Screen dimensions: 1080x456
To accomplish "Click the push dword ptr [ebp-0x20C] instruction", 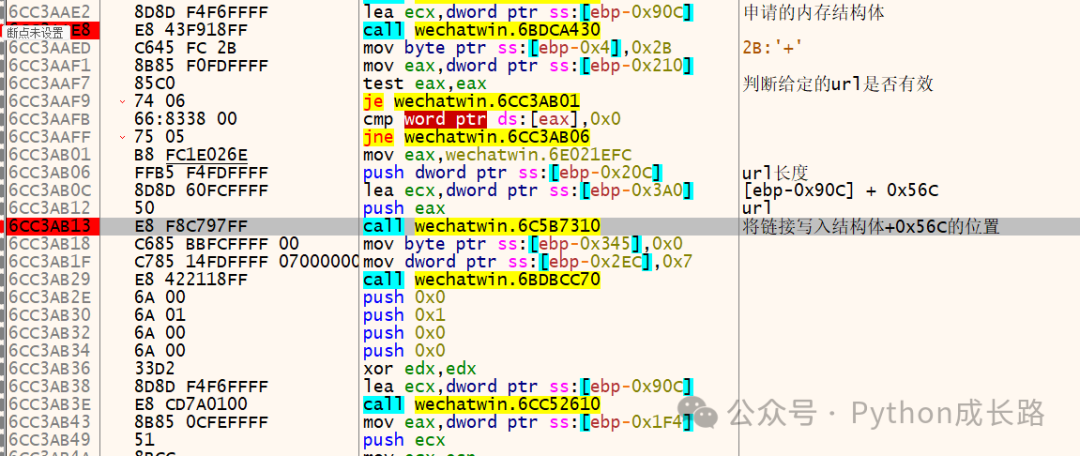I will point(513,172).
